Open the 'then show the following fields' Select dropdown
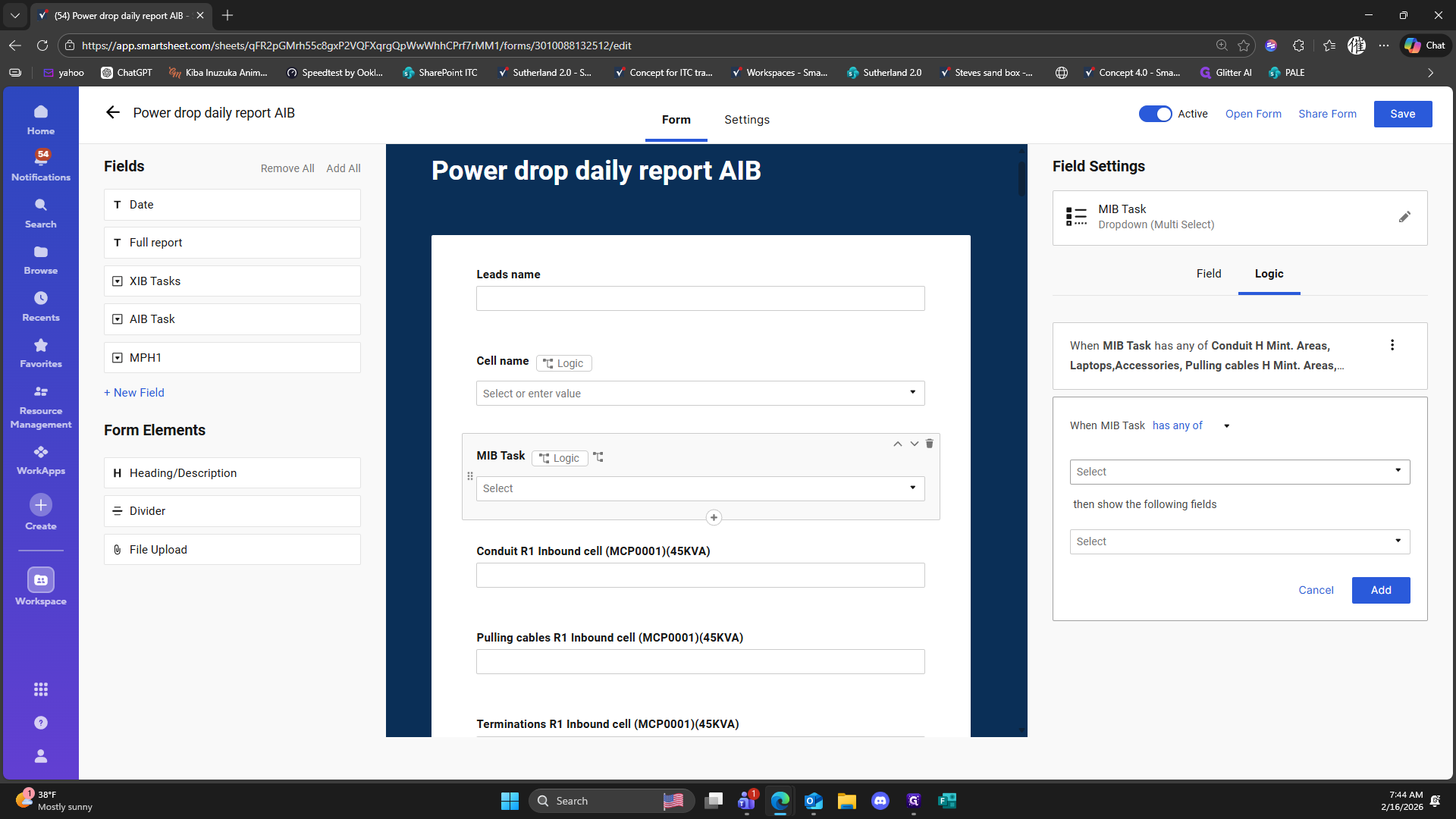Viewport: 1456px width, 819px height. 1239,541
